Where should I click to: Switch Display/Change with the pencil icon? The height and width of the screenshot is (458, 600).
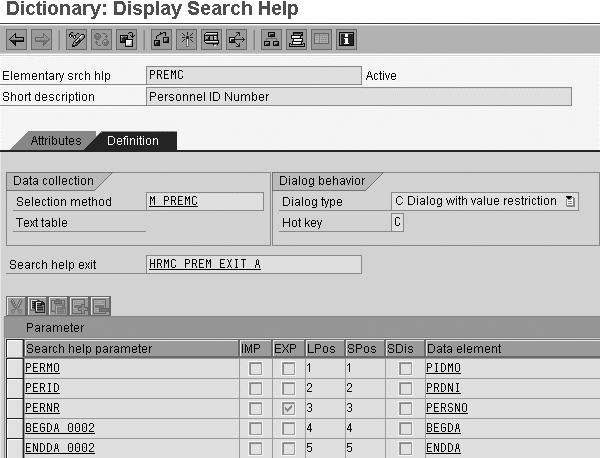tap(76, 39)
